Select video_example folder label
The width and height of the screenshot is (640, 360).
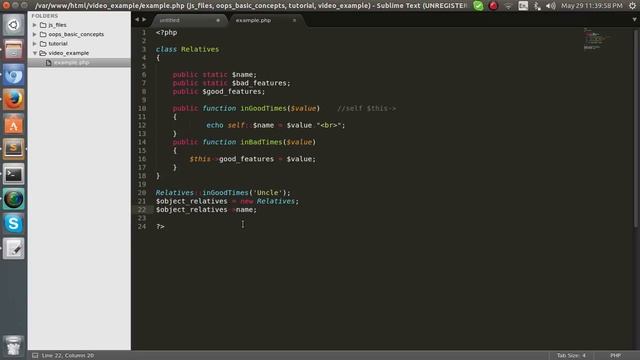click(69, 53)
